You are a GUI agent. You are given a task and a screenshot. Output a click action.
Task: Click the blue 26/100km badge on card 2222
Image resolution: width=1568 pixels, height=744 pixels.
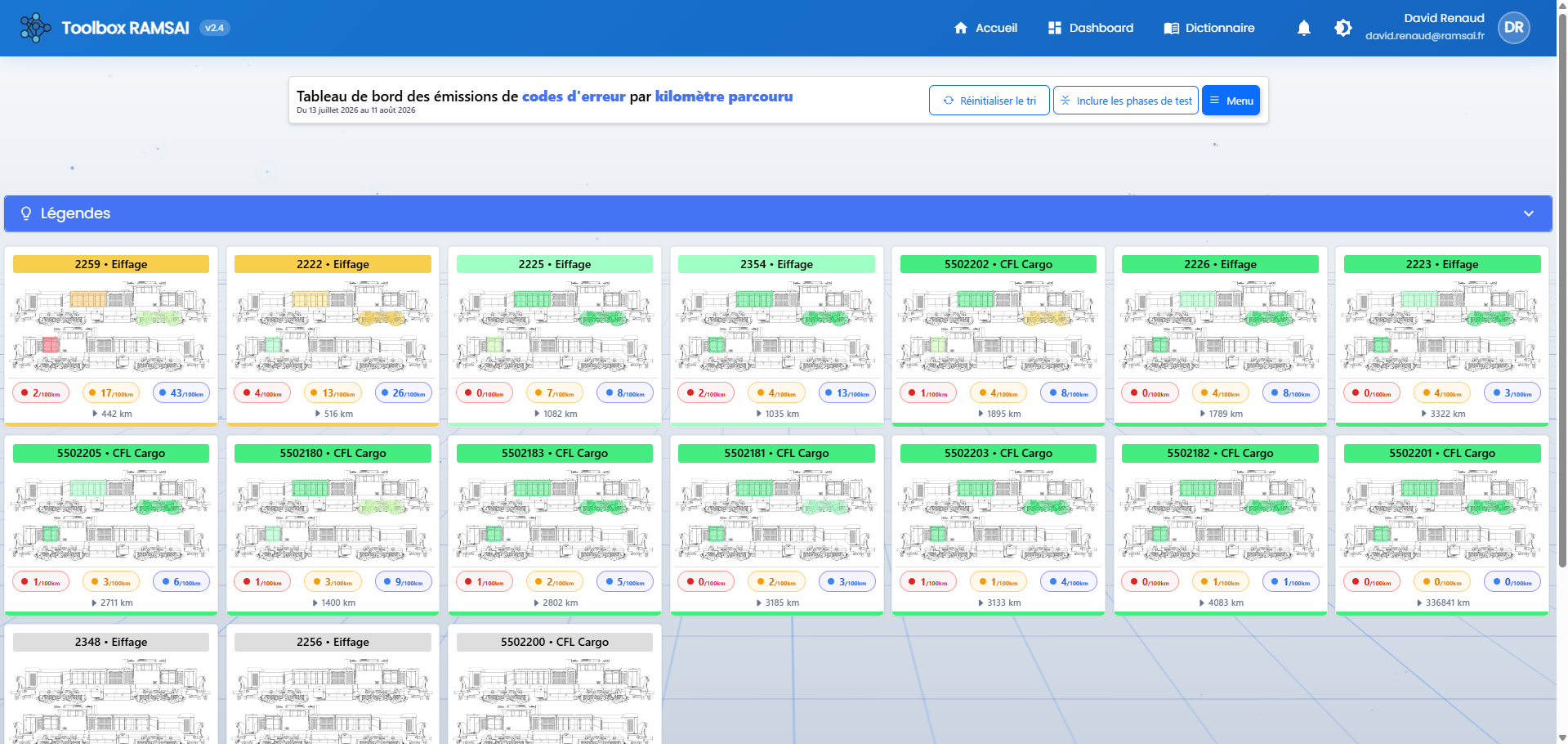[404, 393]
